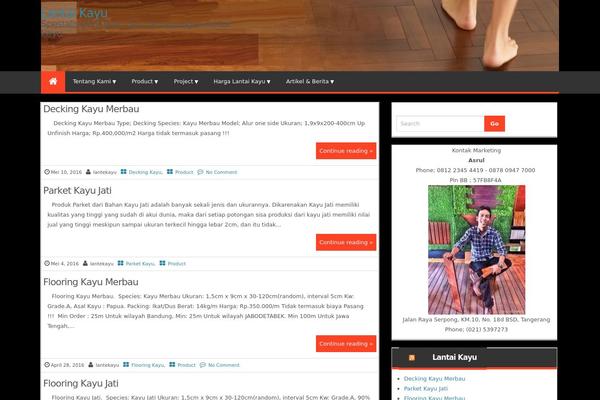Click the clock icon beside Mei 10, 2016
This screenshot has width=600, height=400.
tap(47, 172)
